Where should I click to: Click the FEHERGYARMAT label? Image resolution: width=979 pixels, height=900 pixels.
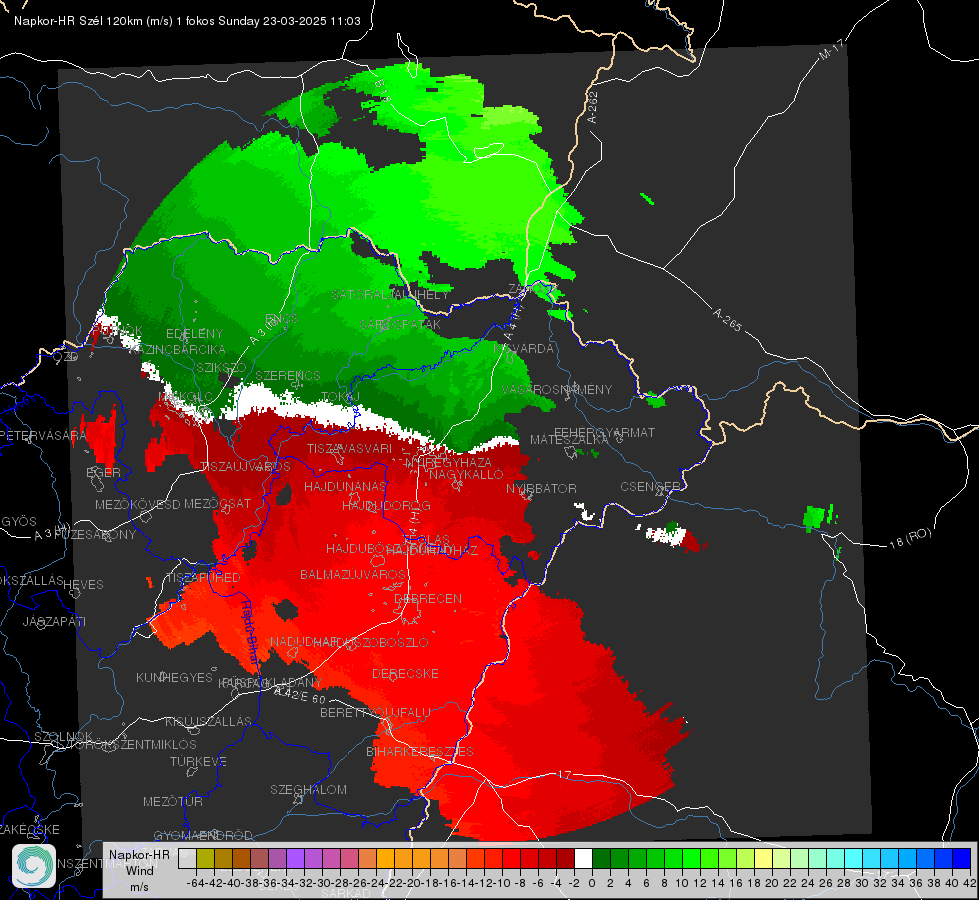pyautogui.click(x=604, y=432)
